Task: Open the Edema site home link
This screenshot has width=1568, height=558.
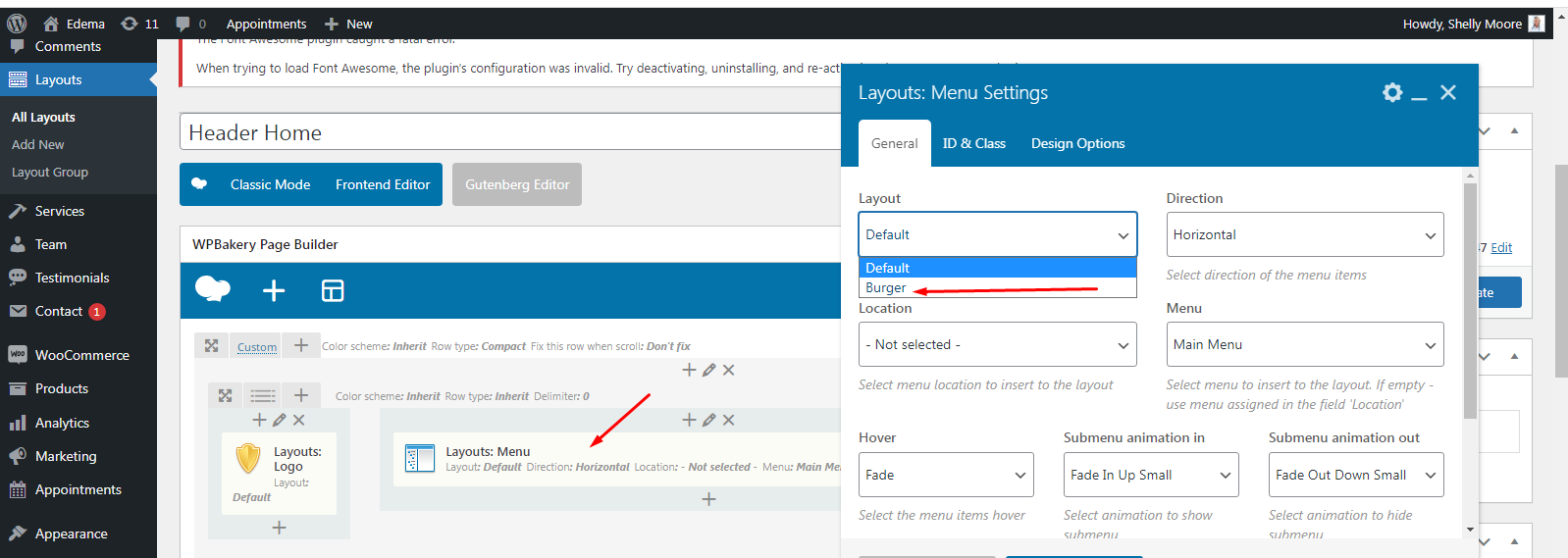Action: (75, 24)
